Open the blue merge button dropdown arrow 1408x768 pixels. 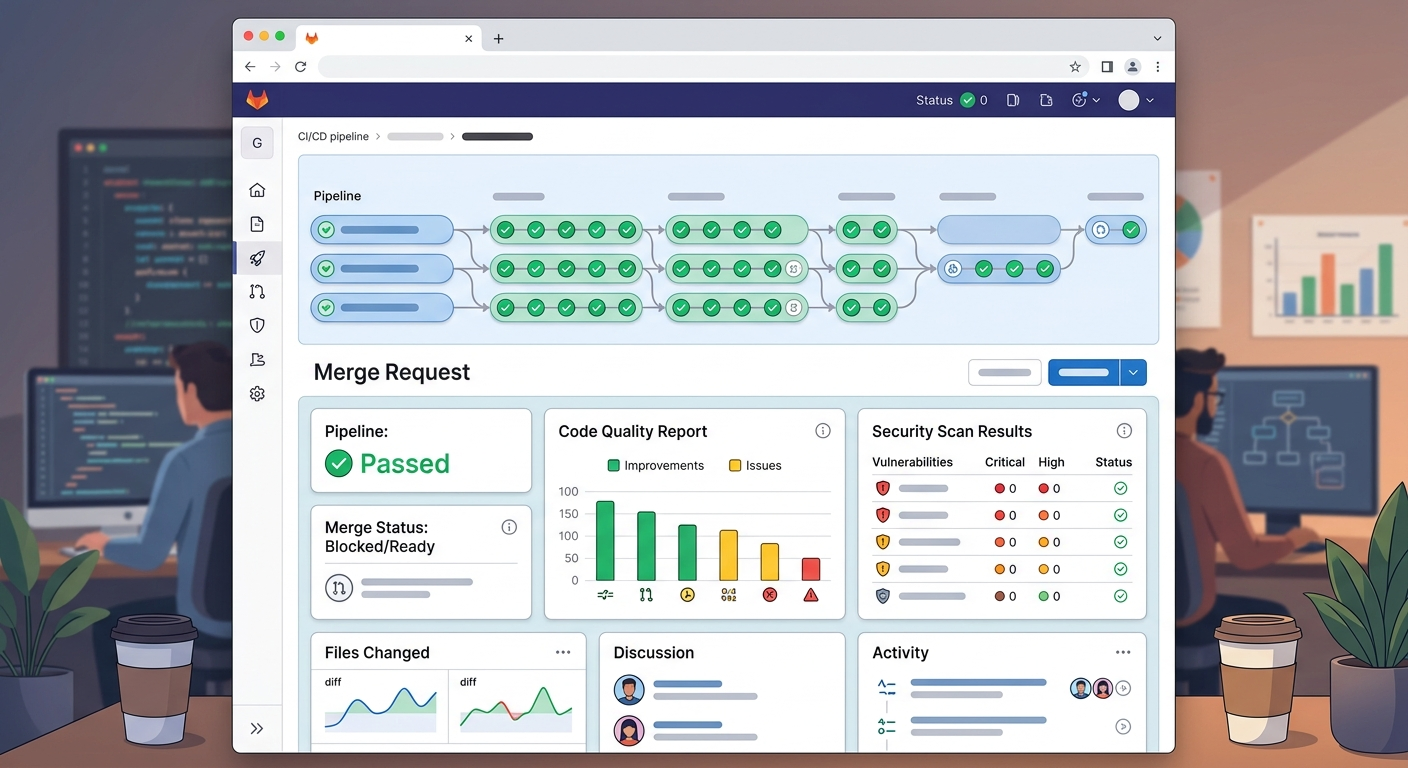[x=1133, y=372]
